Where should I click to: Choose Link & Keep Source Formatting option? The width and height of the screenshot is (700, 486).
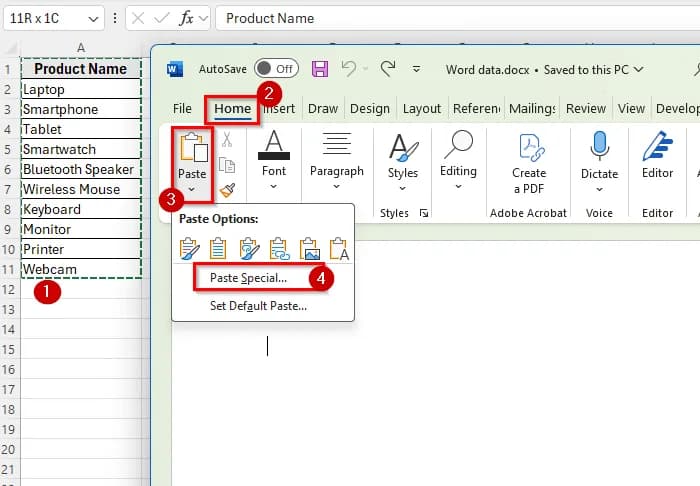pos(249,248)
